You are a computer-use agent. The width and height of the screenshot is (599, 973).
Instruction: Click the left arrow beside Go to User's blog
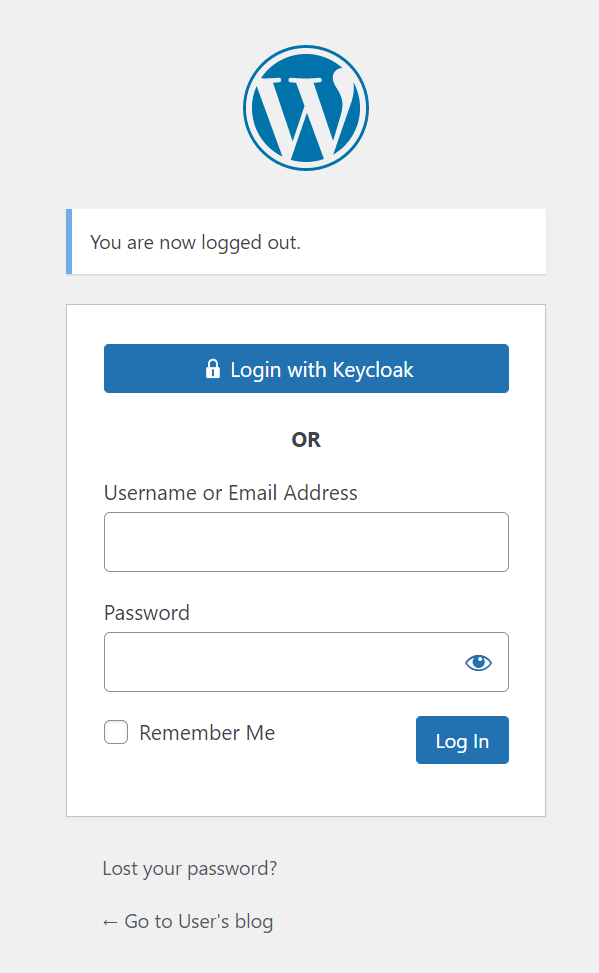point(111,921)
